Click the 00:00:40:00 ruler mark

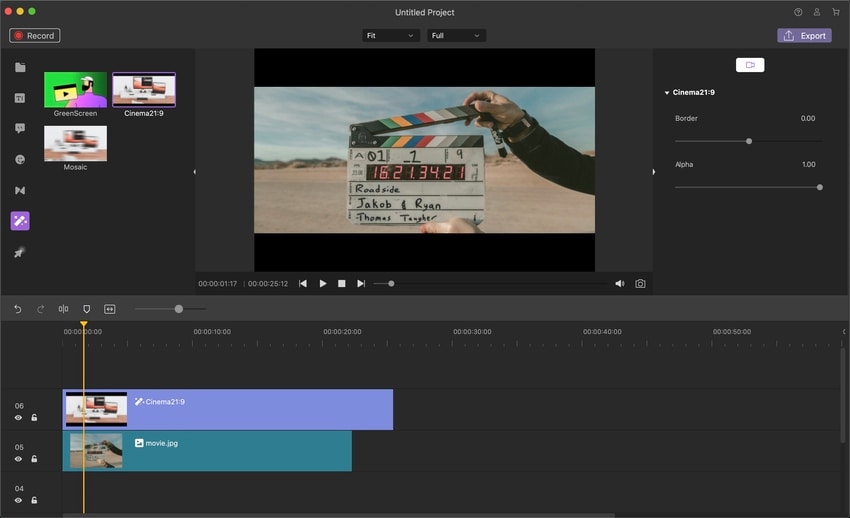602,332
